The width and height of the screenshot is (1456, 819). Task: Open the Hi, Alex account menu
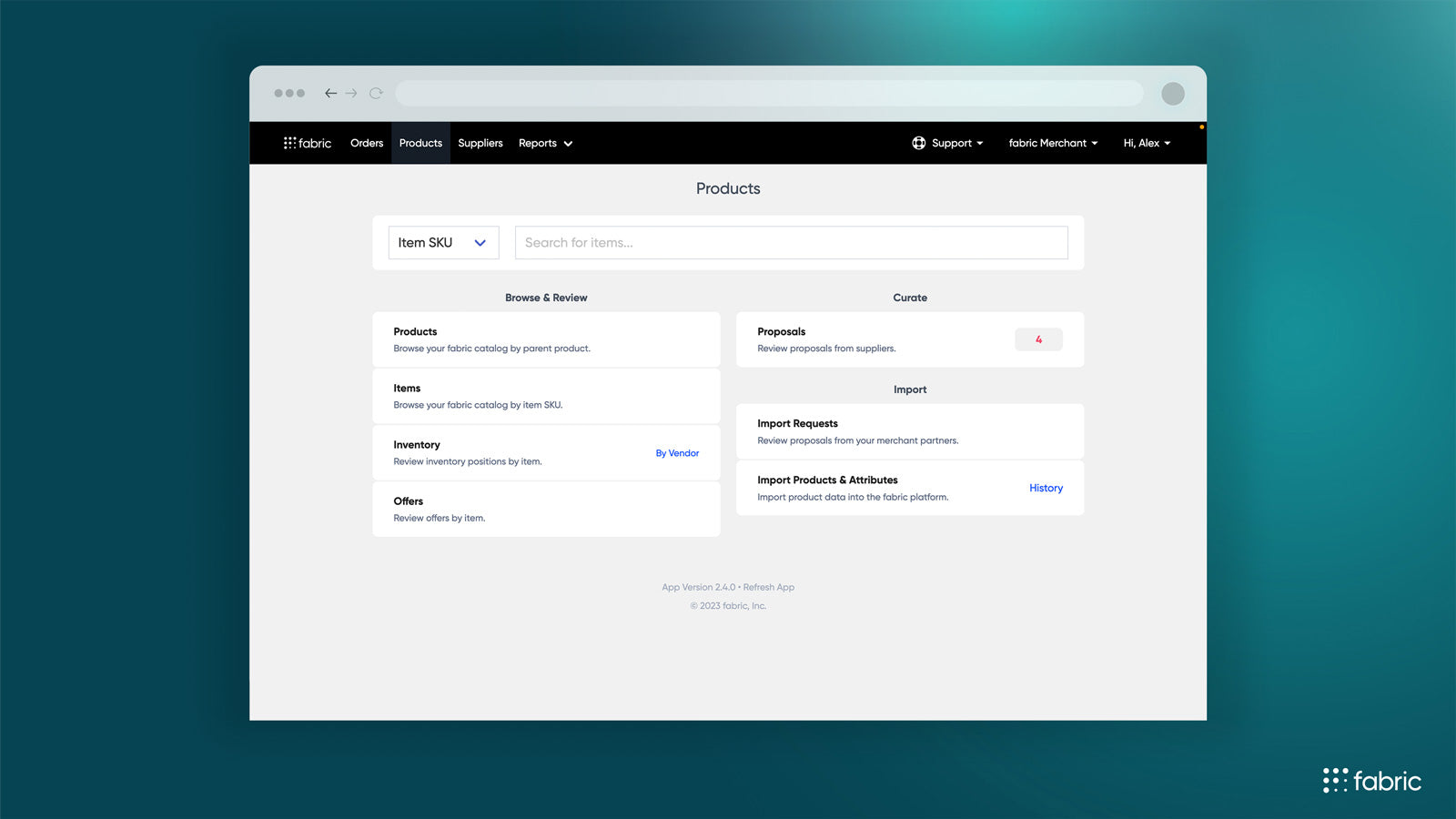[1147, 143]
